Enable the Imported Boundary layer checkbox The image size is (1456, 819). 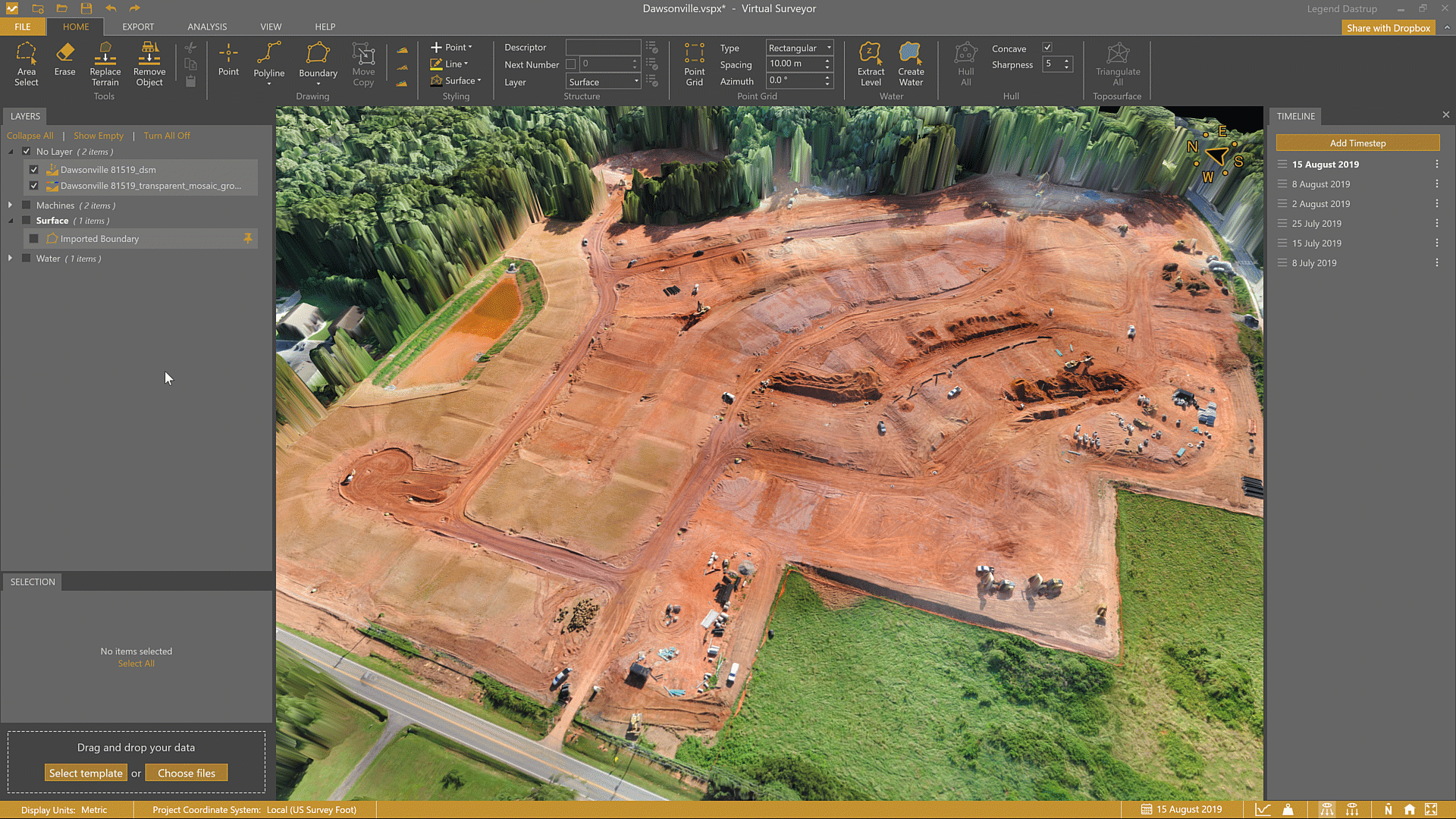(x=34, y=239)
